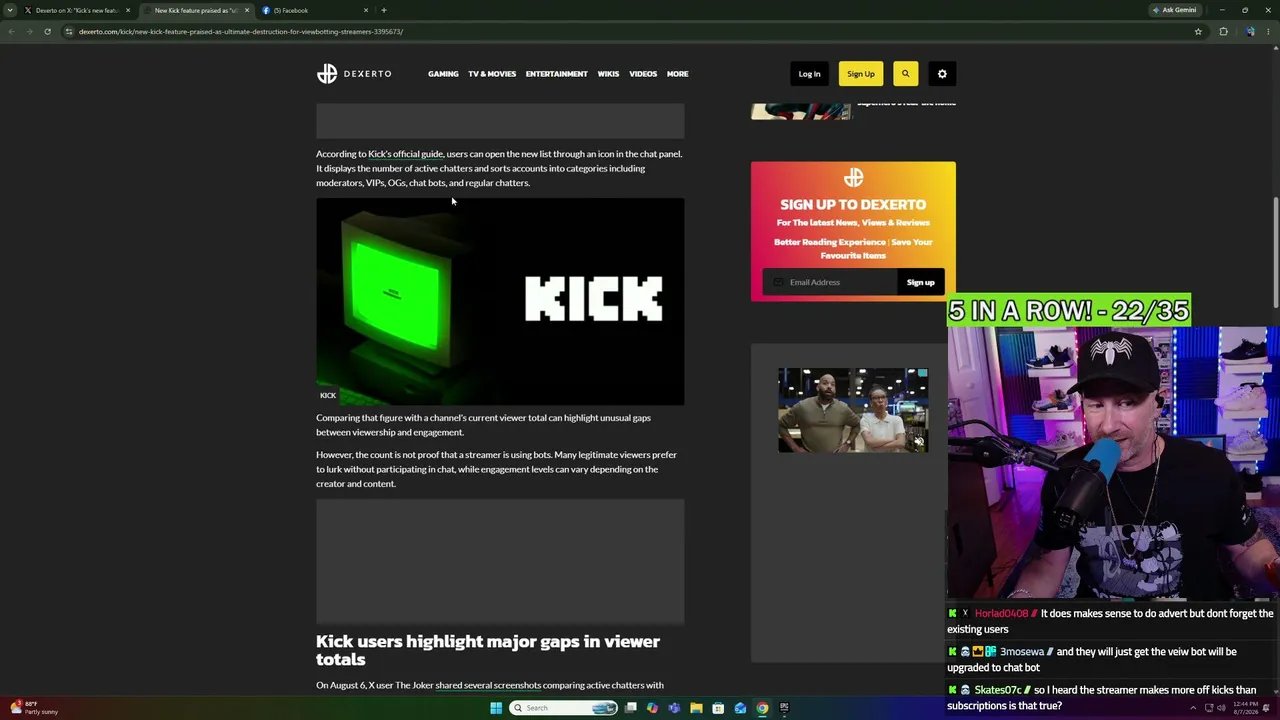Open the Chrome three-dot menu
1280x720 pixels.
1269,31
